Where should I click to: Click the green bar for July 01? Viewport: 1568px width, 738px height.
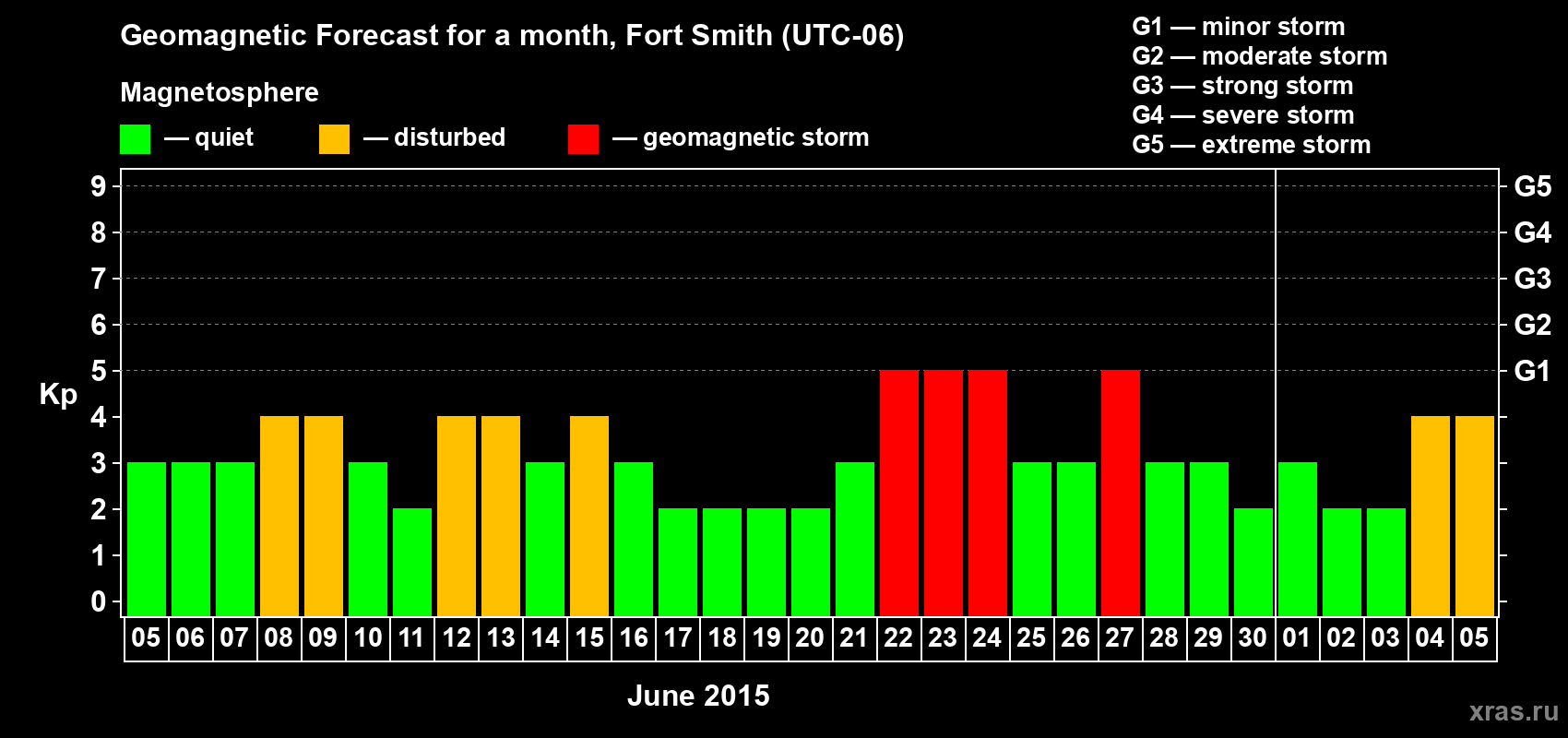[1298, 539]
